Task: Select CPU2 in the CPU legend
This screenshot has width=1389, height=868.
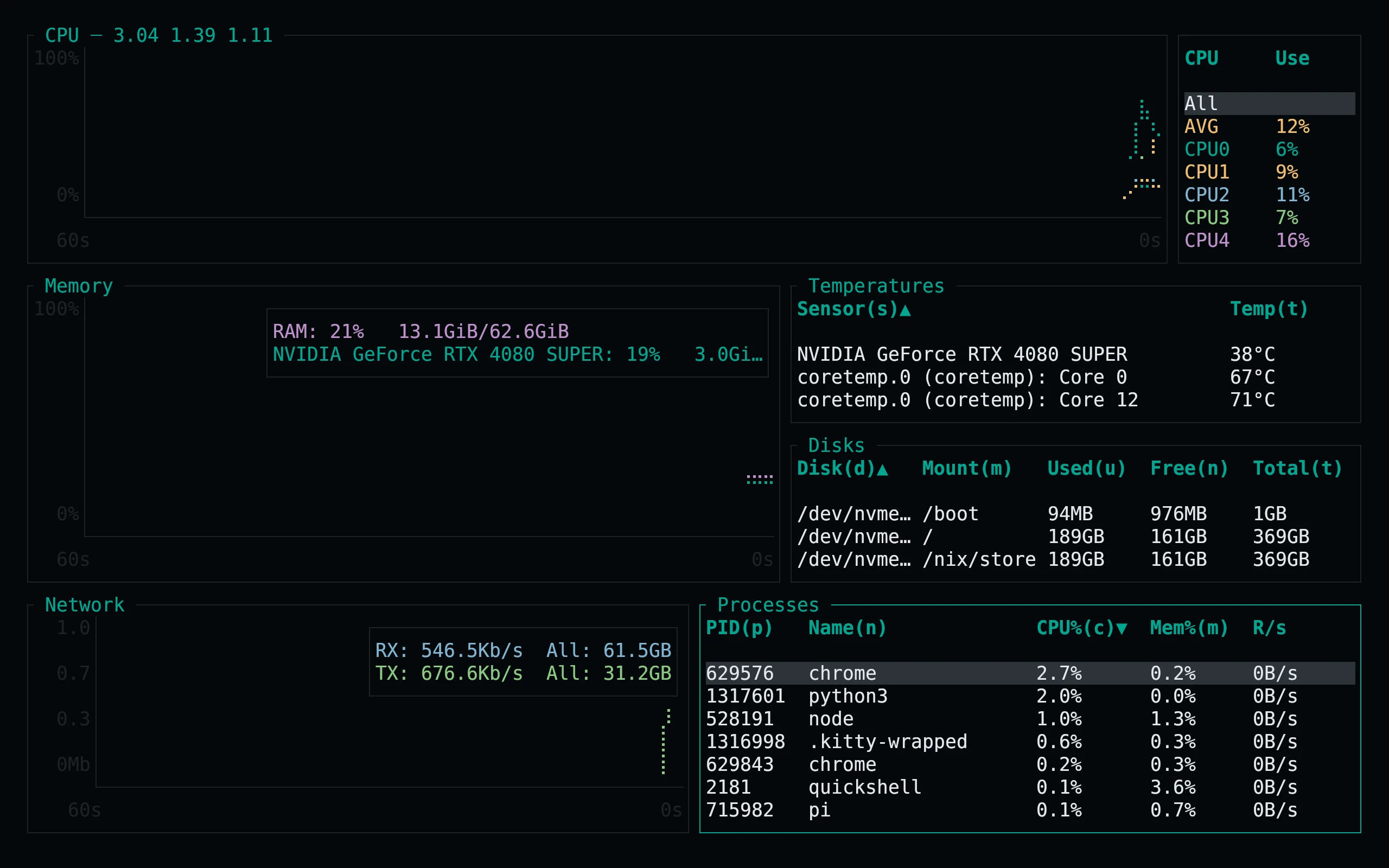Action: (1269, 195)
